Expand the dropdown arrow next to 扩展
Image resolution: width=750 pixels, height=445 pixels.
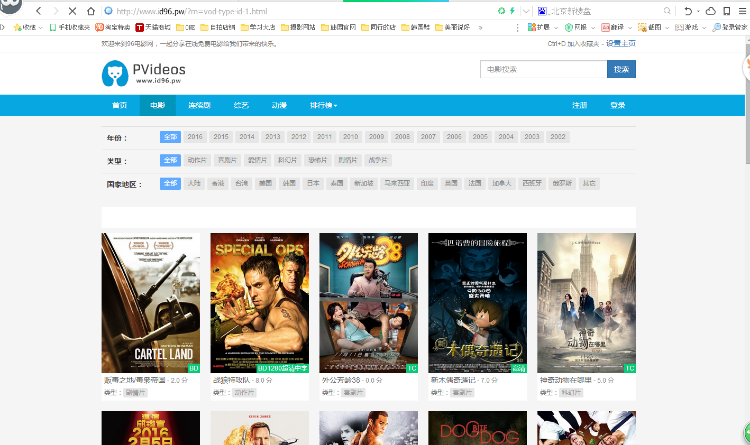tap(556, 28)
